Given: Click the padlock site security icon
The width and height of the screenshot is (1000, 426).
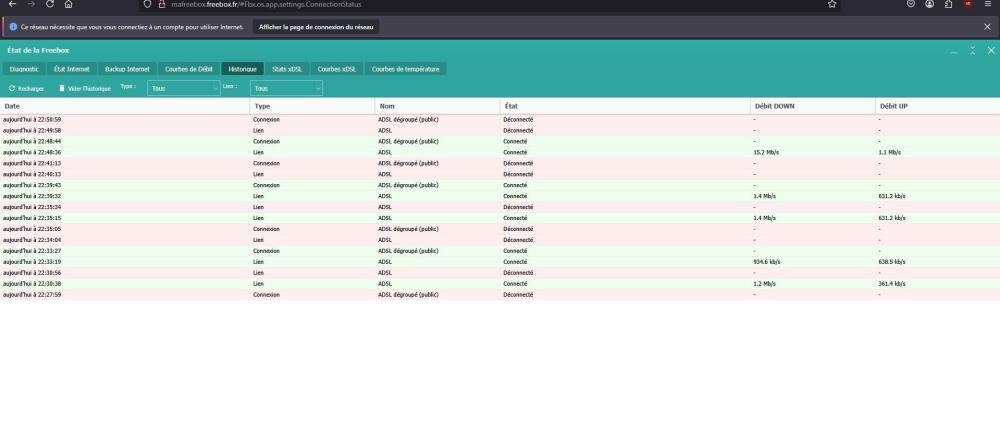Looking at the screenshot, I should [x=162, y=4].
